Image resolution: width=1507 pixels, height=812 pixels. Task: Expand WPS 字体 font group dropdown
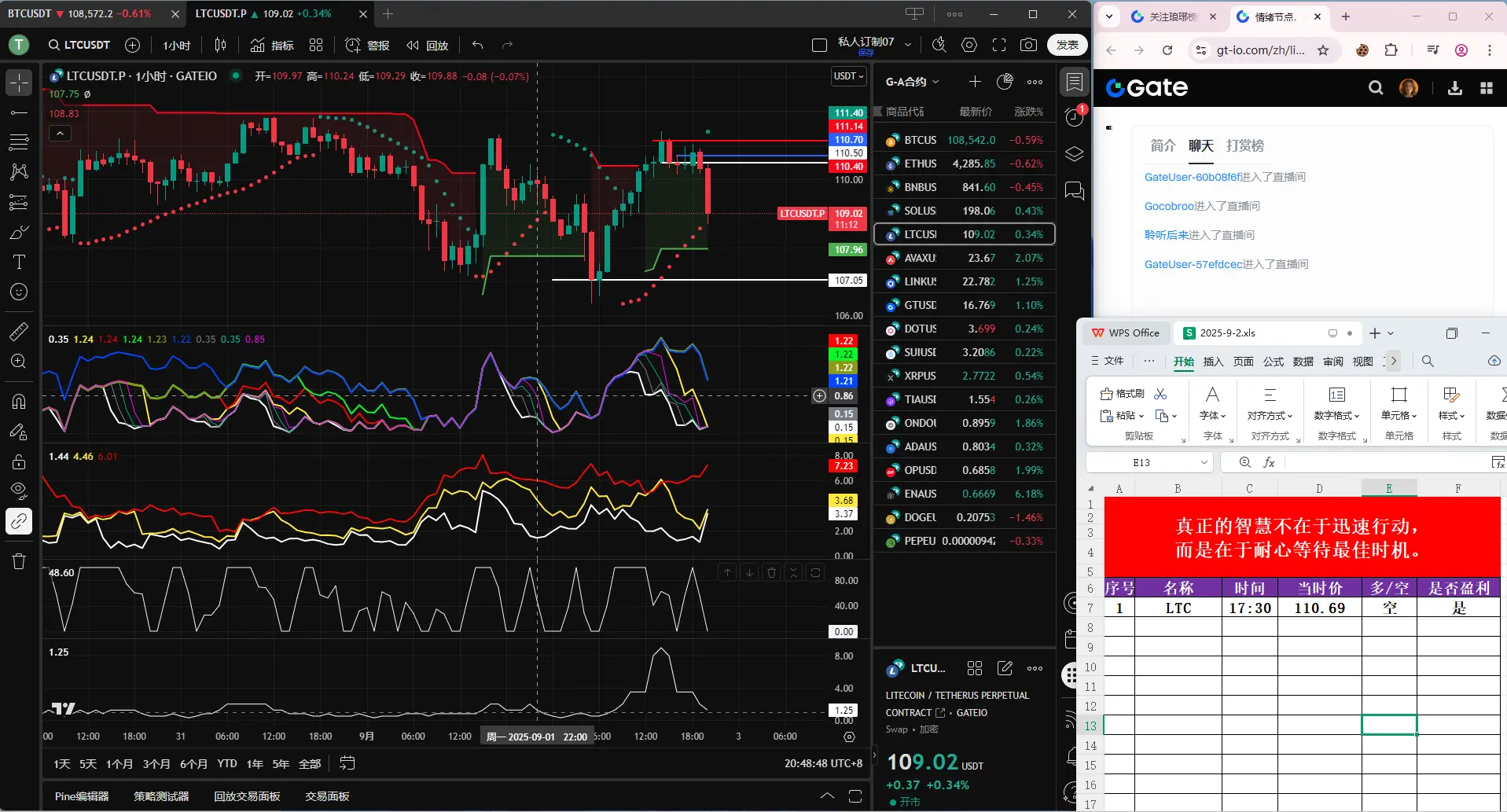click(x=1212, y=416)
